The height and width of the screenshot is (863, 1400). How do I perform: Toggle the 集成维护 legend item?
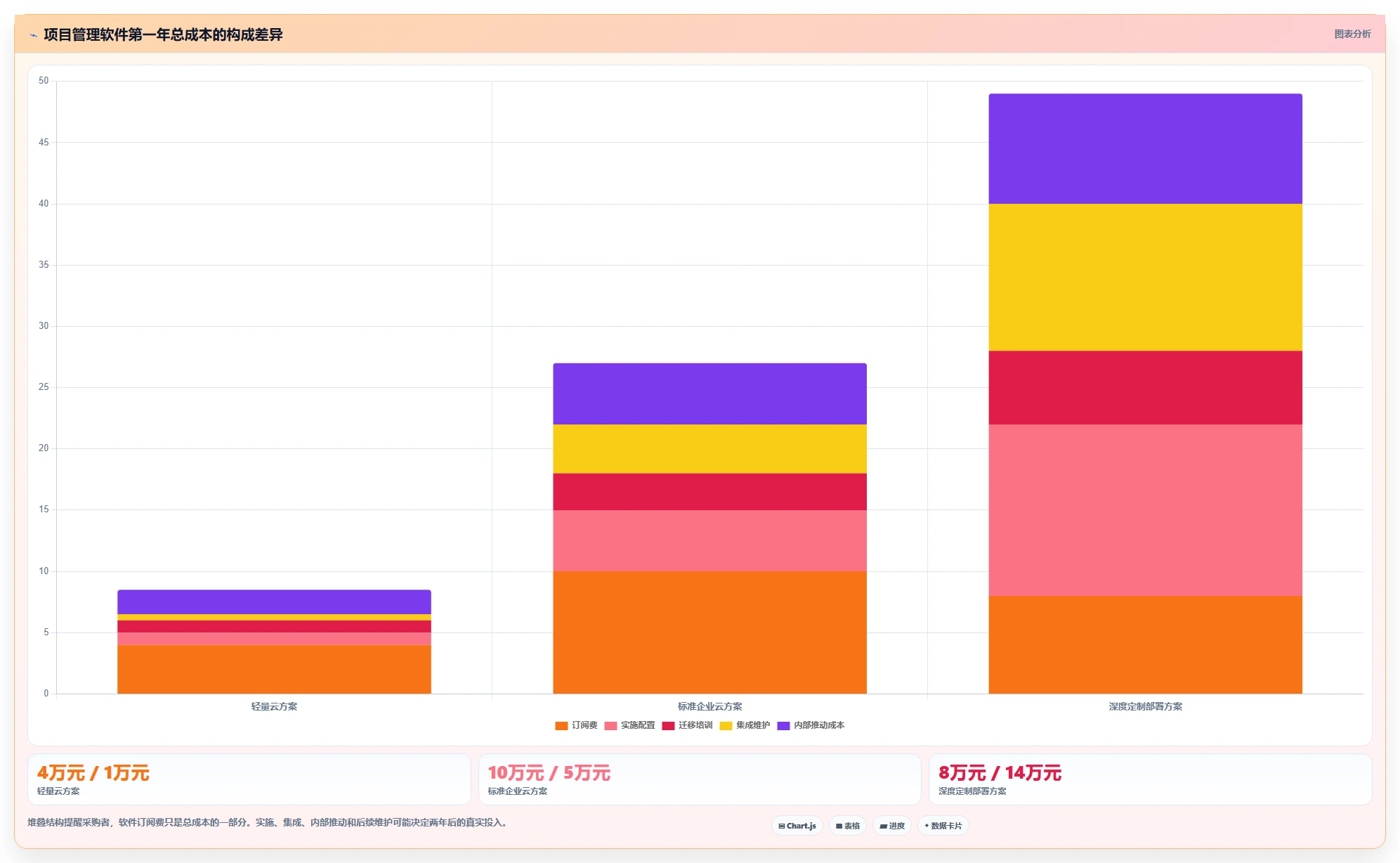coord(745,725)
